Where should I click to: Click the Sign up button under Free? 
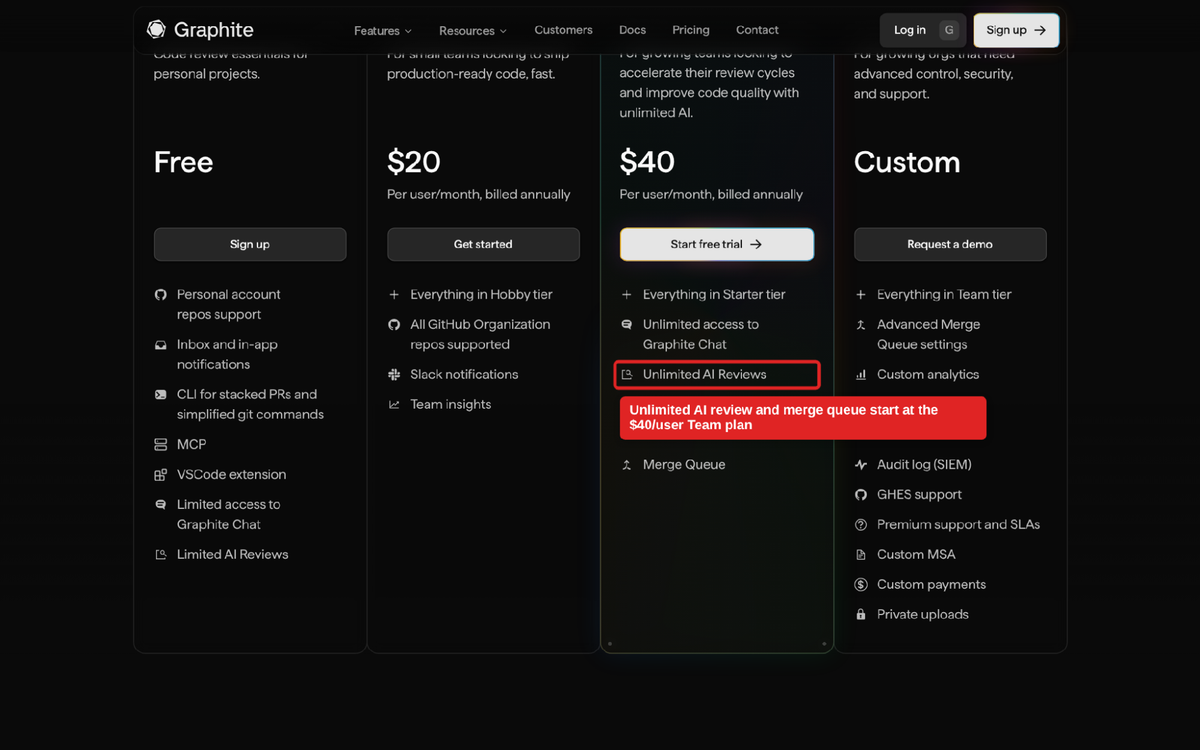pos(250,244)
